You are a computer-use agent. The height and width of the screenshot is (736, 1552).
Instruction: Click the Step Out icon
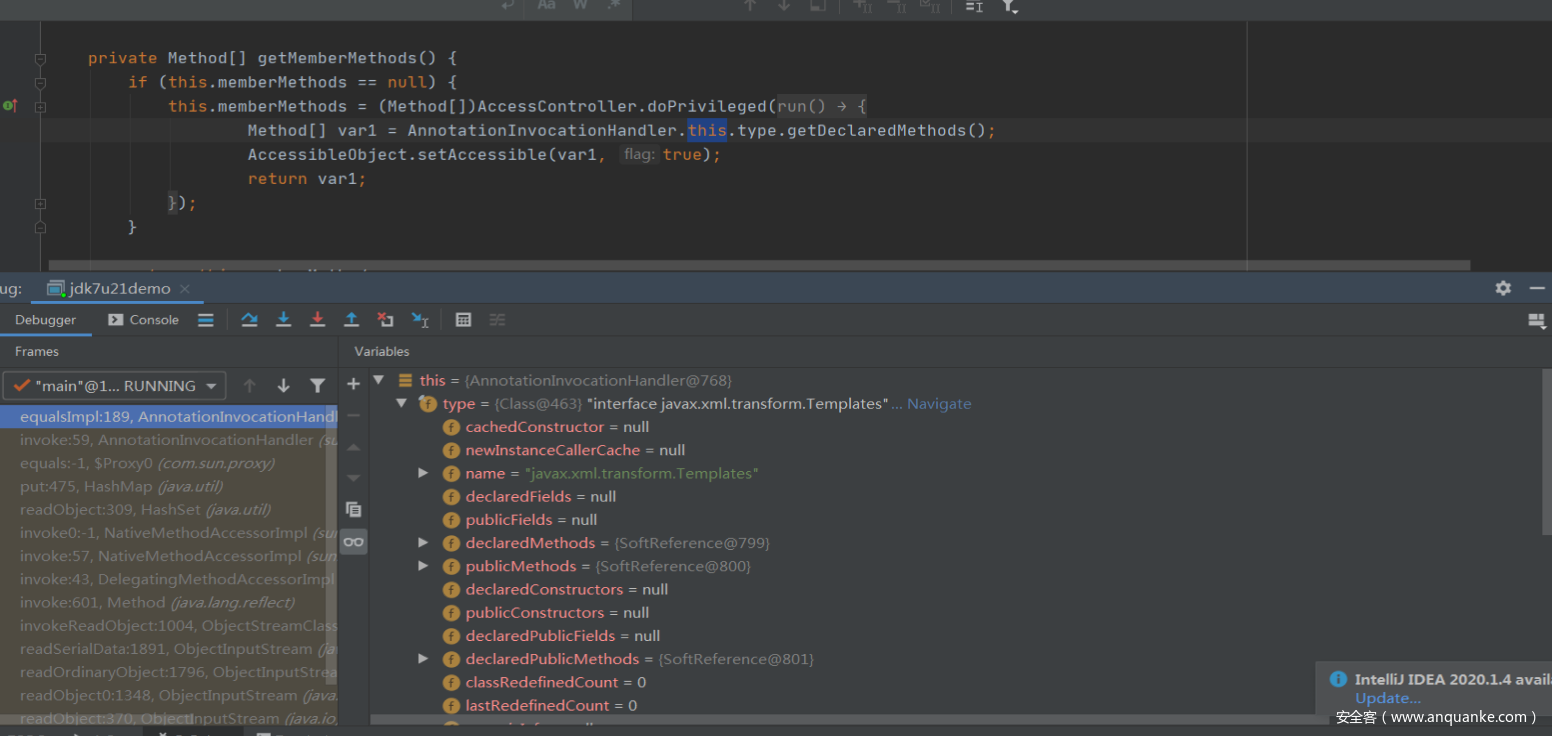[x=351, y=320]
